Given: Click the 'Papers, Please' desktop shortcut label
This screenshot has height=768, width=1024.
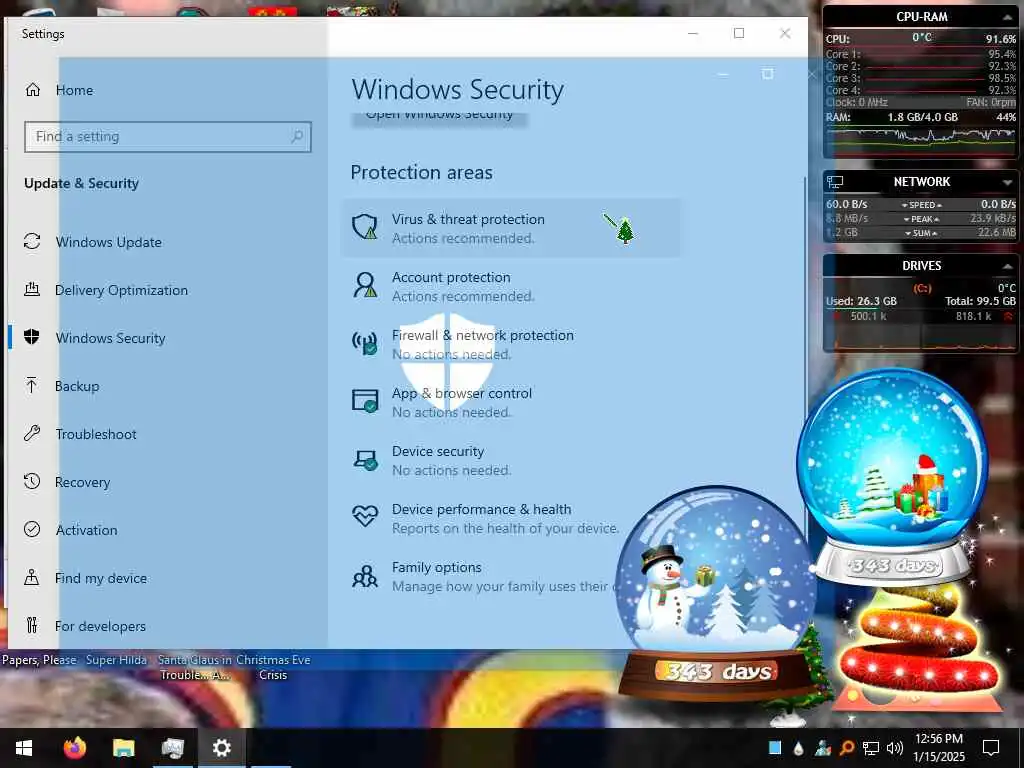Looking at the screenshot, I should 39,660.
